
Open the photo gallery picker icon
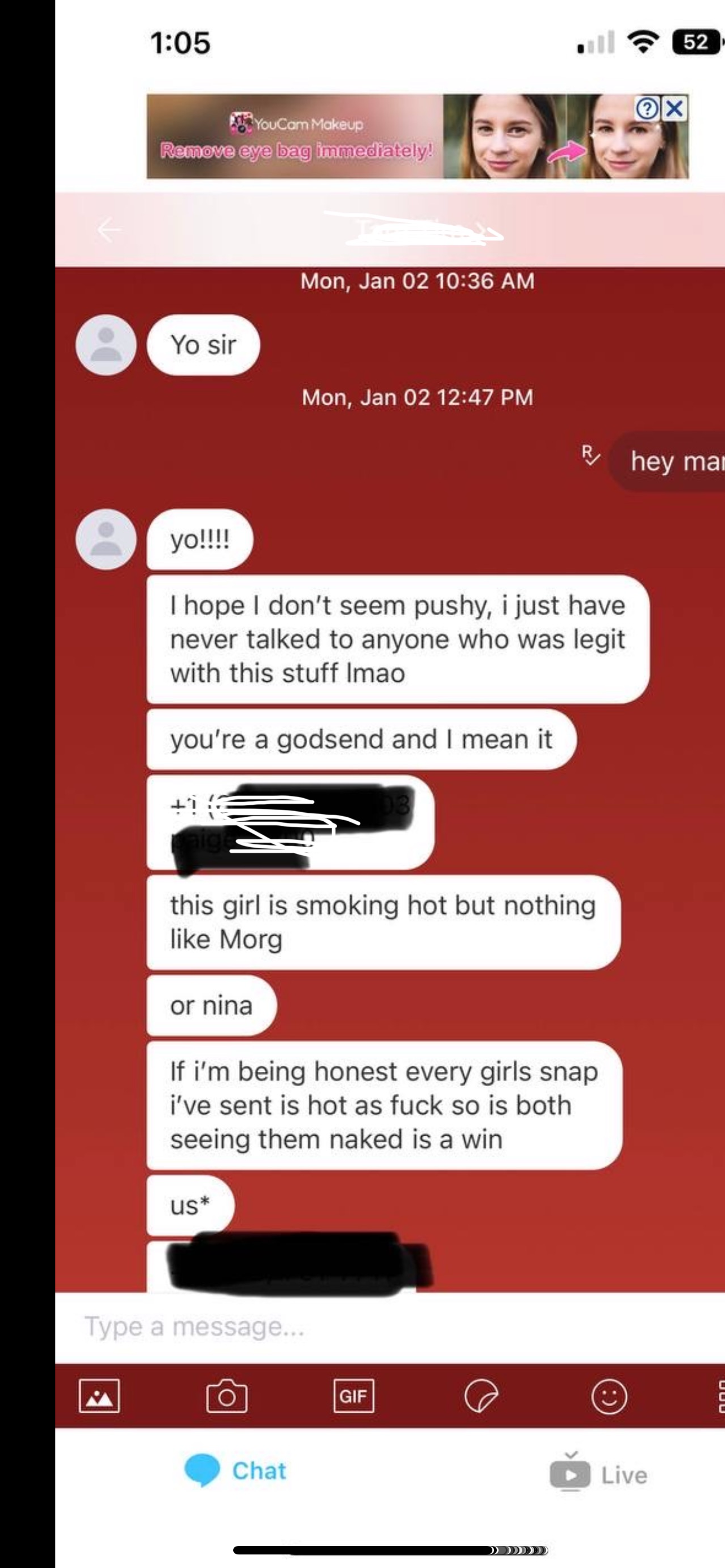click(99, 1395)
